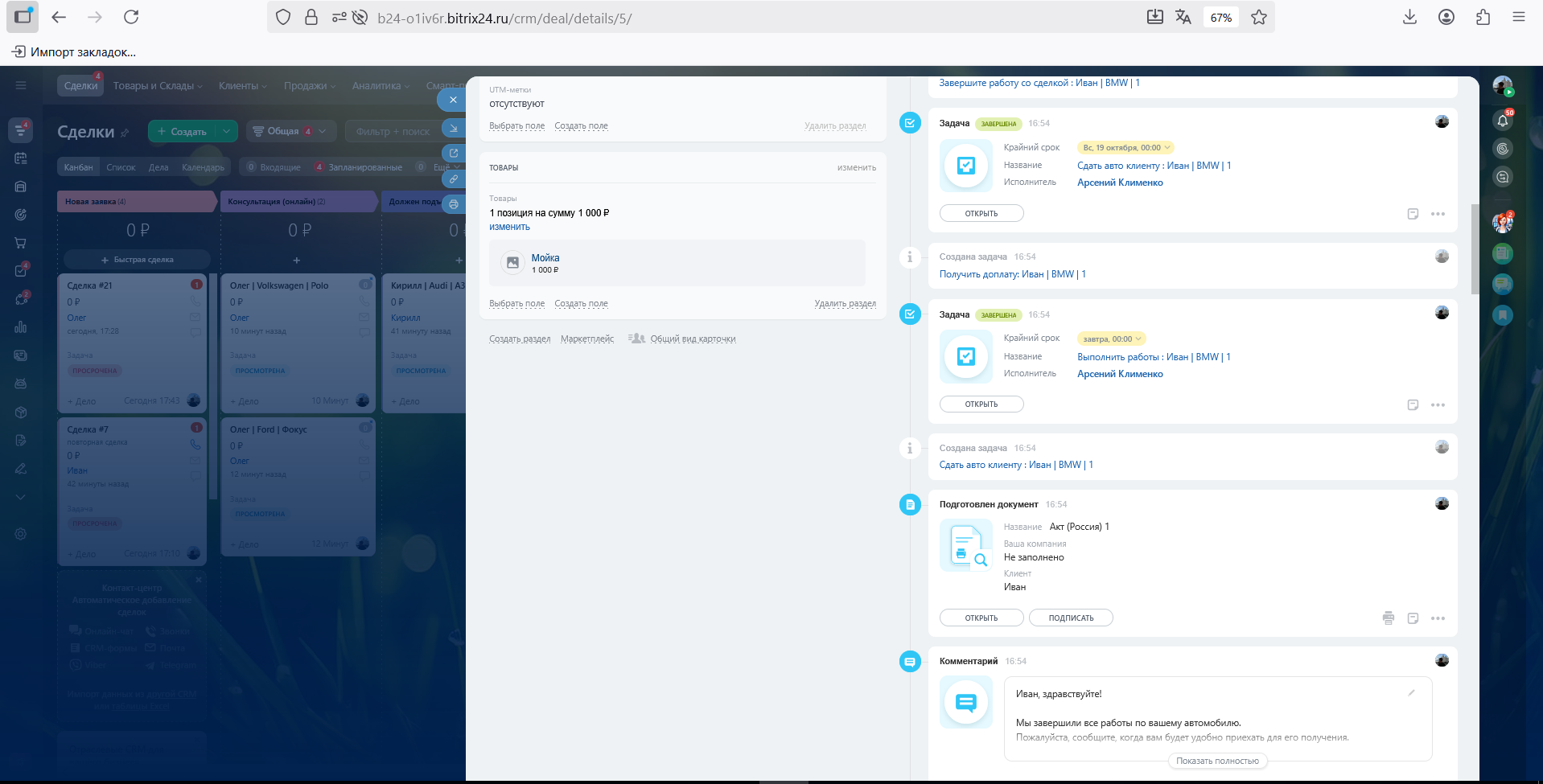
Task: Switch to Список view tab
Action: point(121,167)
